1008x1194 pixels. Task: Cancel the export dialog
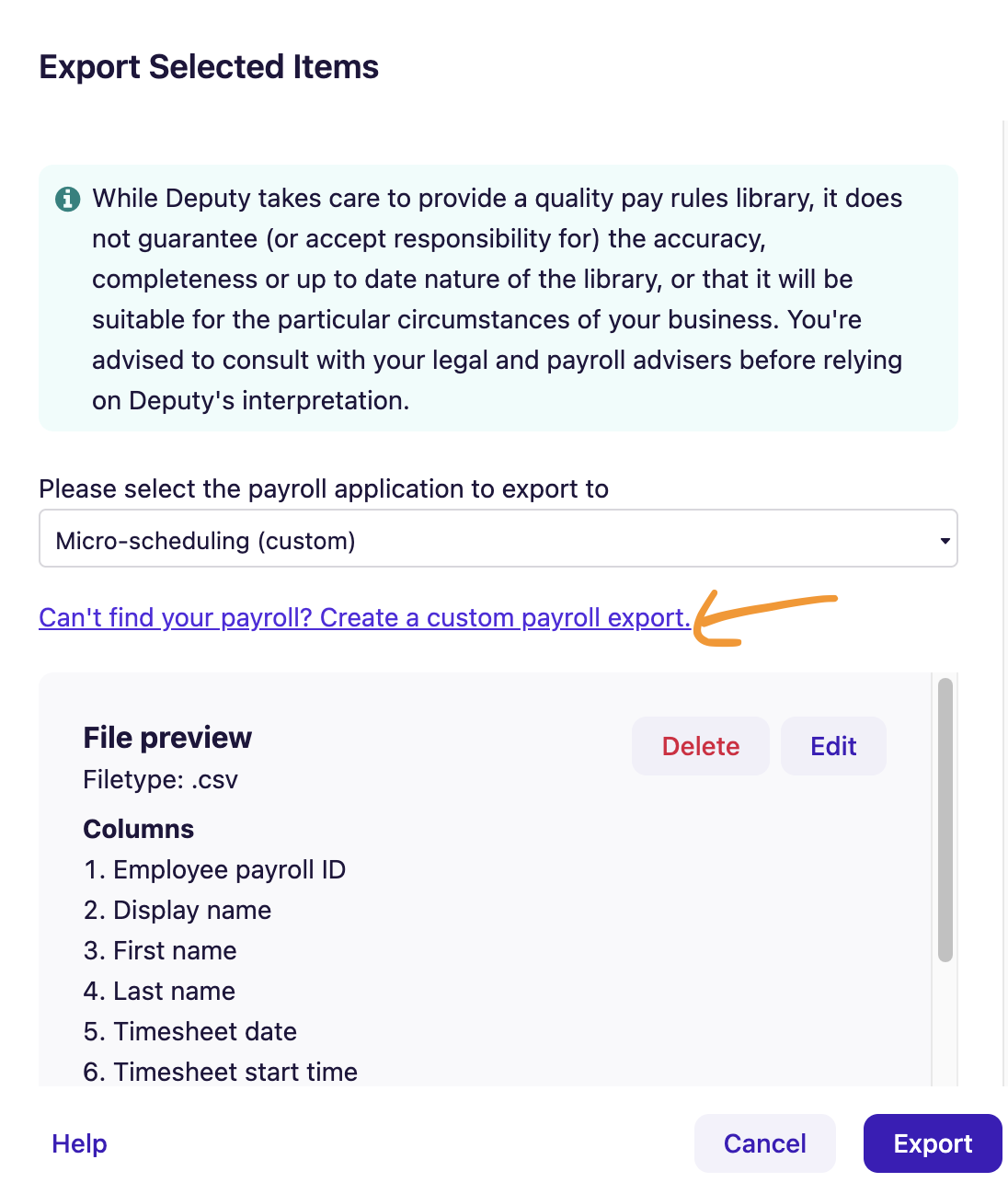(x=764, y=1143)
